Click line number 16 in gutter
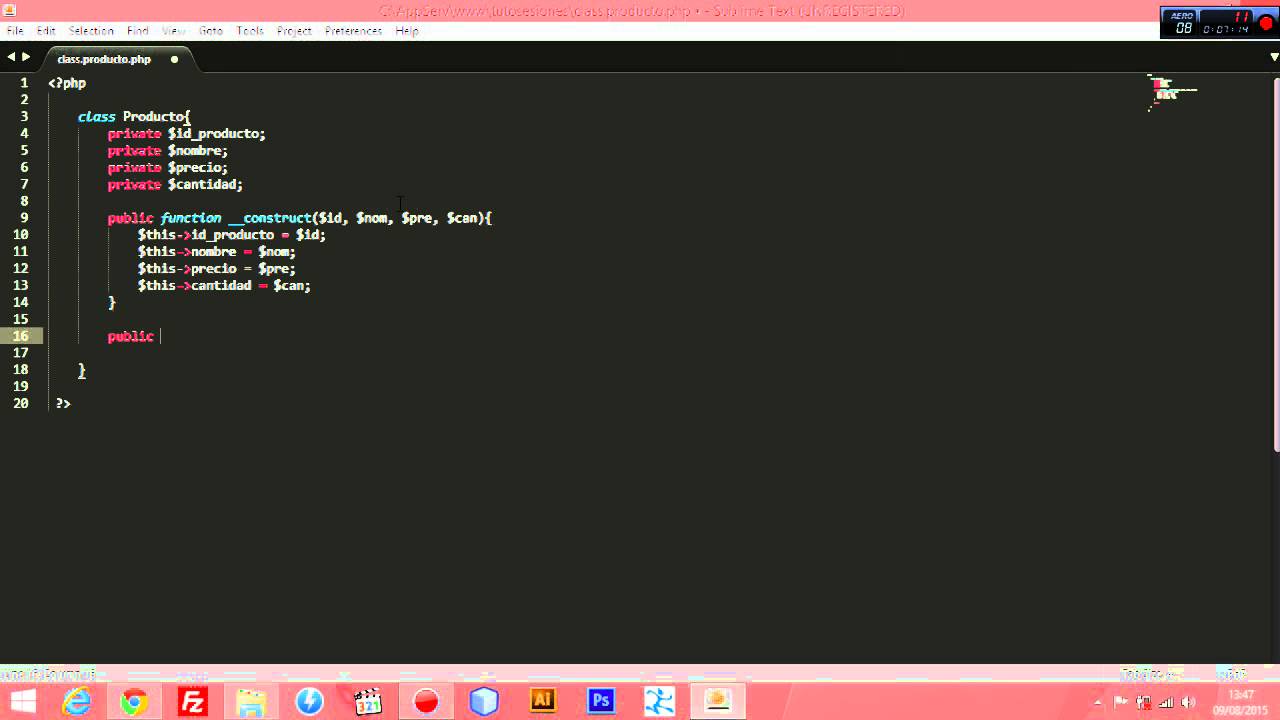 tap(21, 336)
